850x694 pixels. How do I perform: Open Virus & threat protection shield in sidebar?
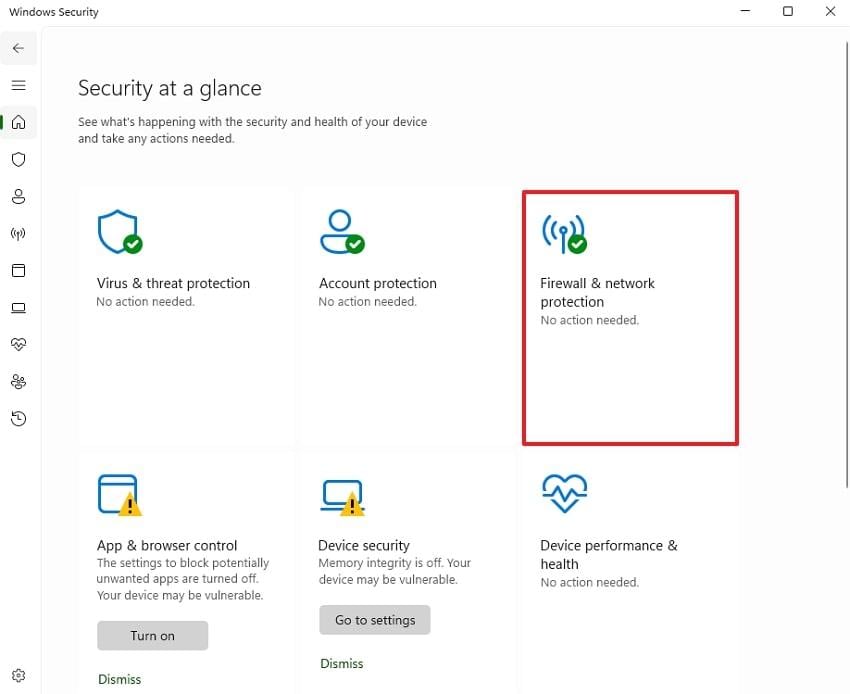click(18, 159)
